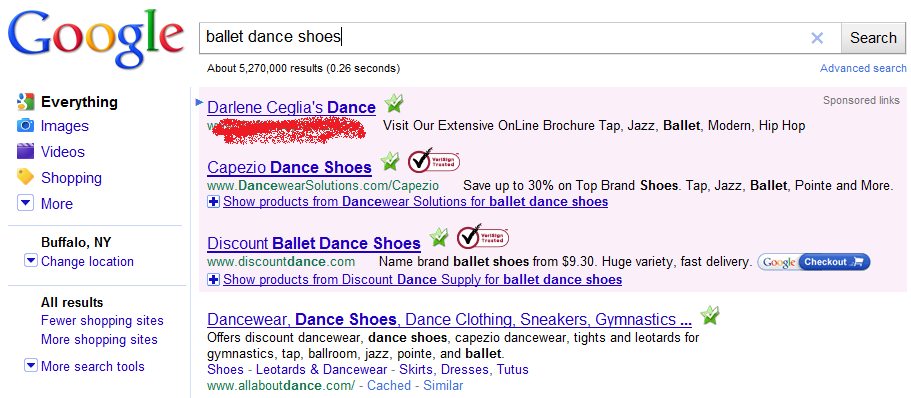Clear the search box with the X icon
This screenshot has height=398, width=911.
(x=817, y=38)
